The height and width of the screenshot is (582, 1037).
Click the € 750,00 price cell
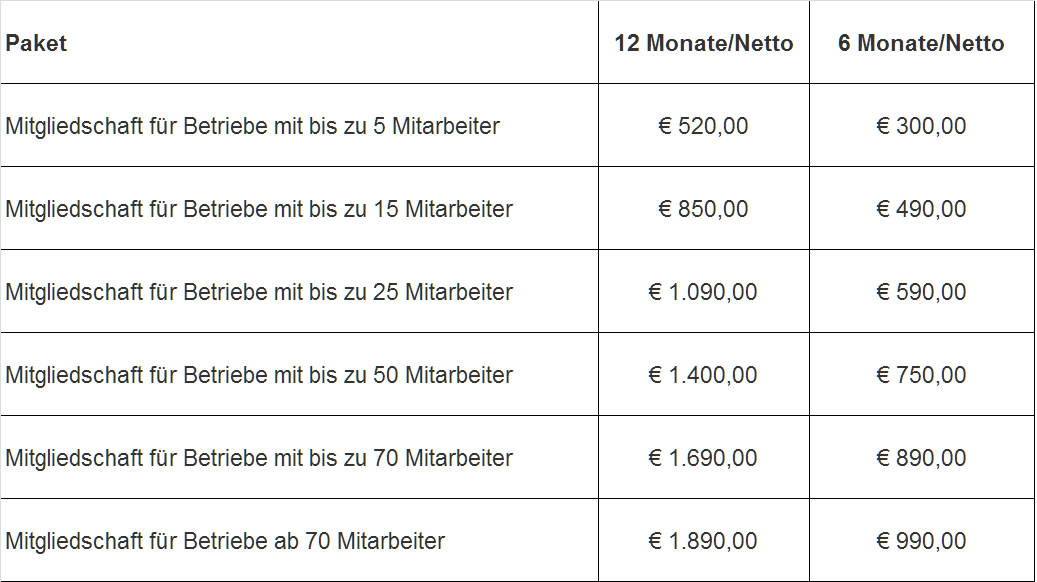(921, 374)
